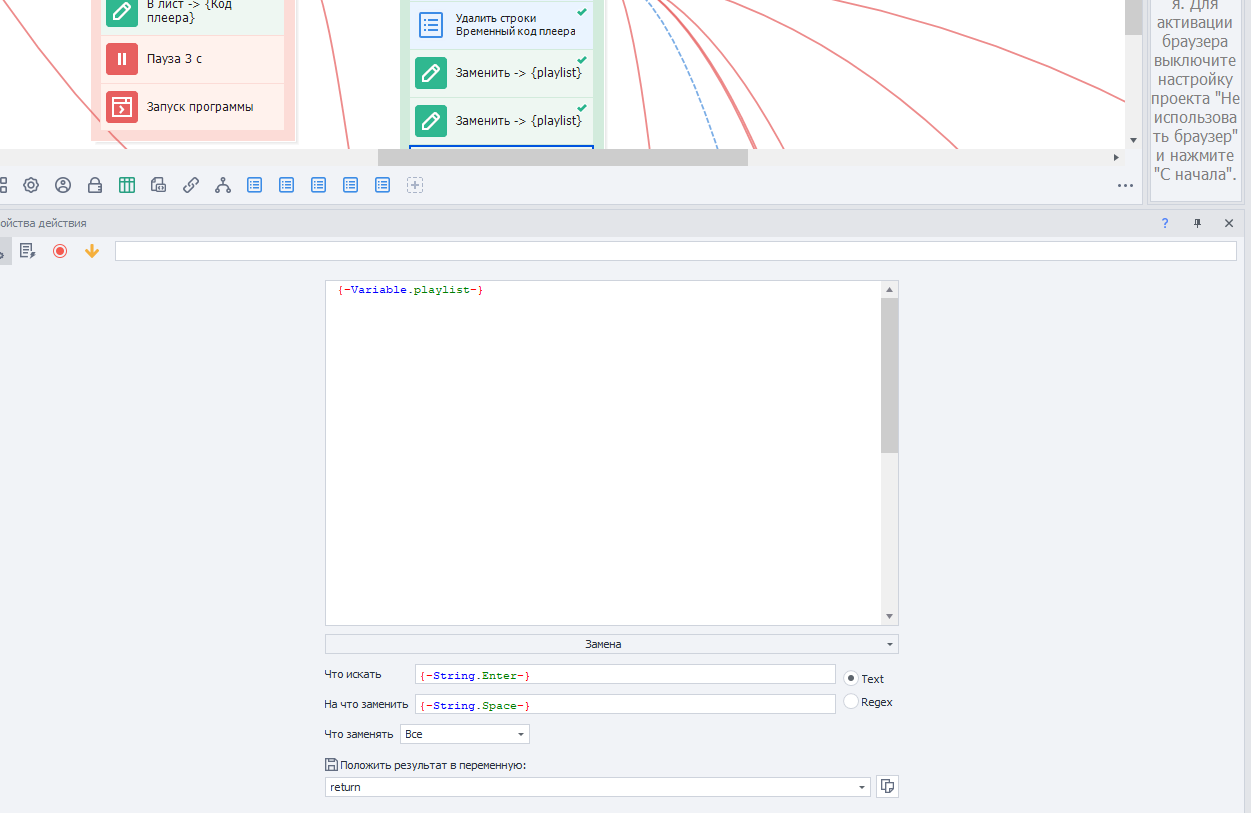This screenshot has height=813, width=1251.
Task: Click the Запуск программы action label
Action: point(200,107)
